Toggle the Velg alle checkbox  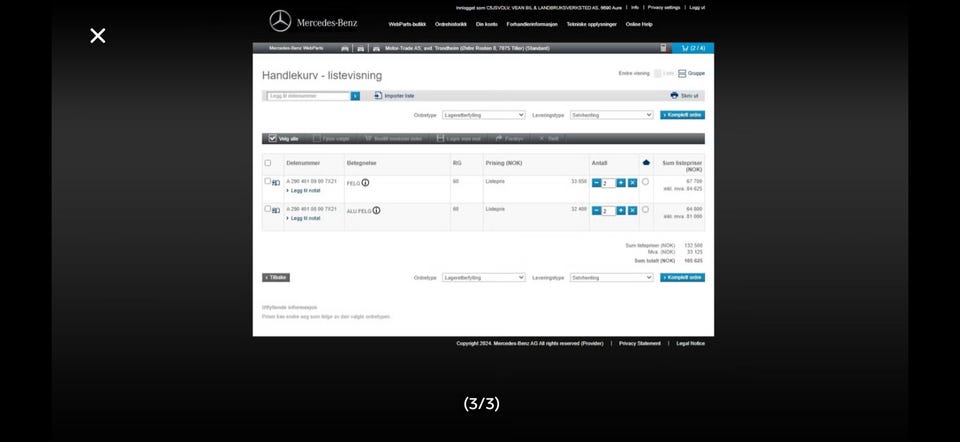click(x=272, y=139)
